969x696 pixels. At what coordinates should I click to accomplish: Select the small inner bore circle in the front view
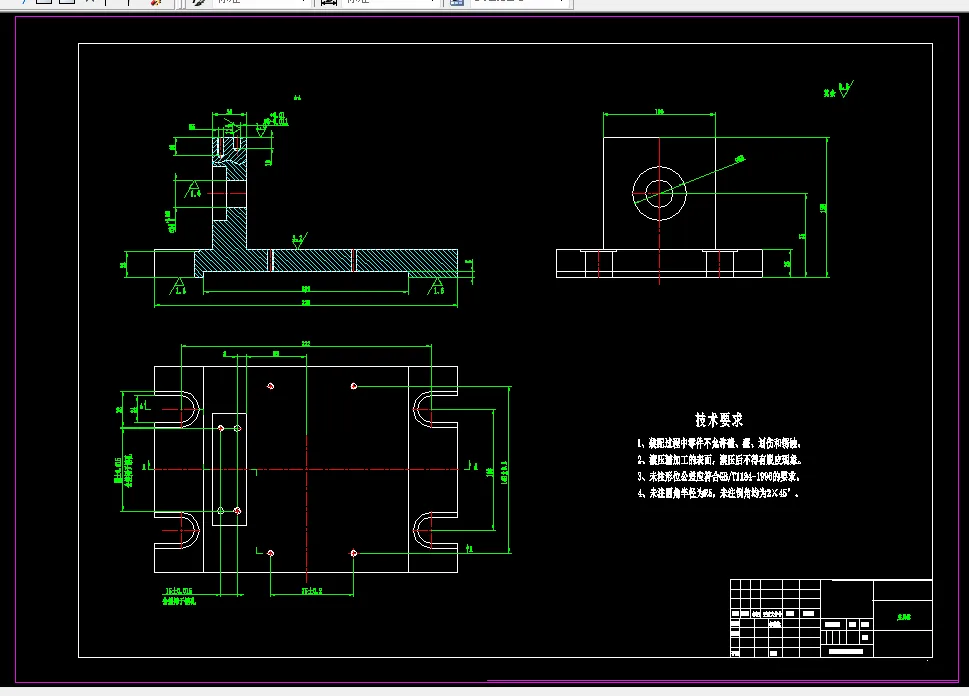point(659,193)
